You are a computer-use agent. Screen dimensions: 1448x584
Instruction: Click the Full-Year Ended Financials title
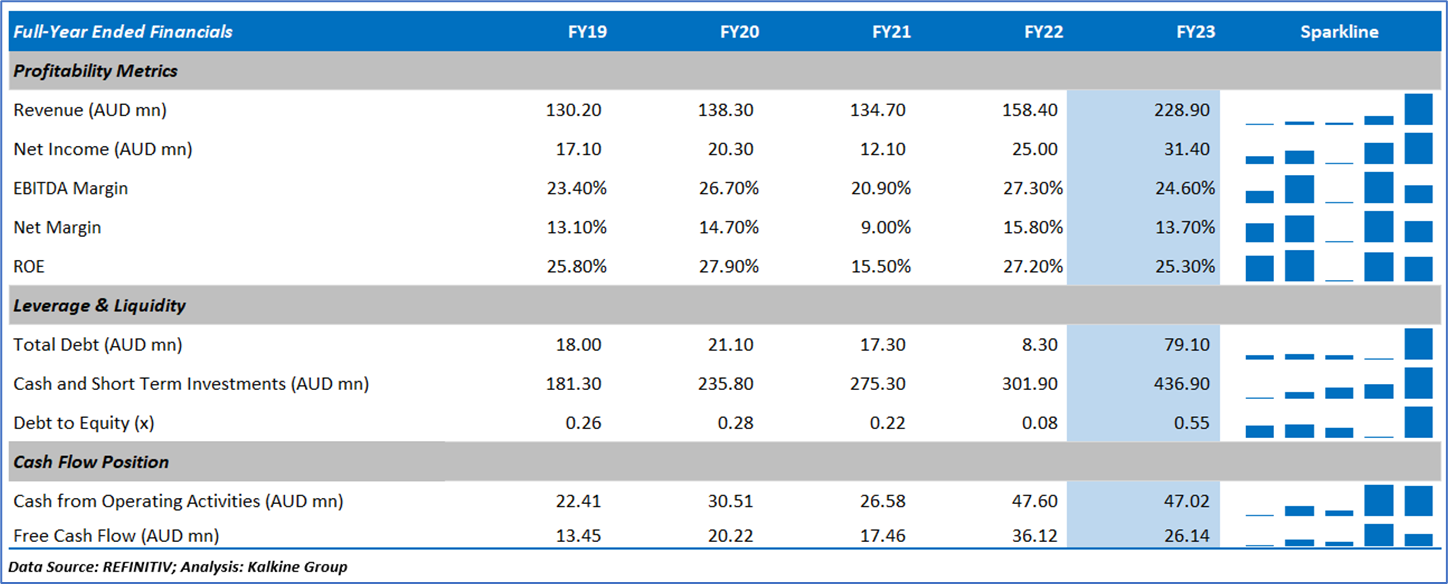[x=123, y=32]
